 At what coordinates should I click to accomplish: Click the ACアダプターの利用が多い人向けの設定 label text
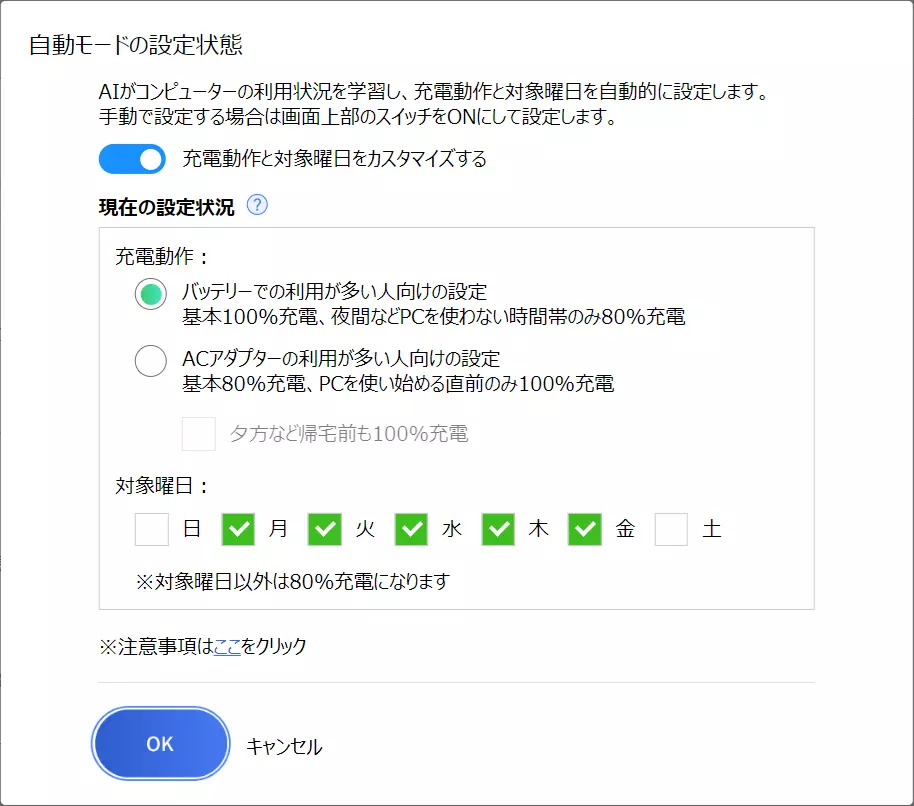341,358
